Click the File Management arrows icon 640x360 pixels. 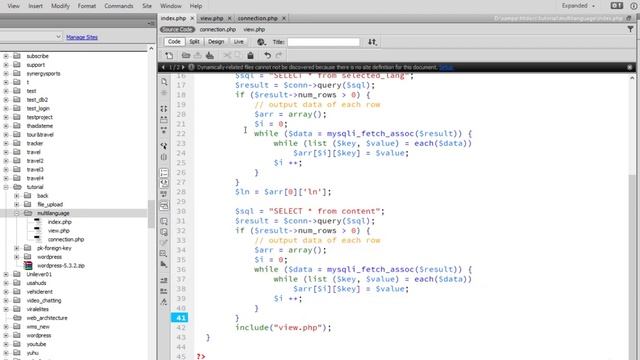(372, 42)
